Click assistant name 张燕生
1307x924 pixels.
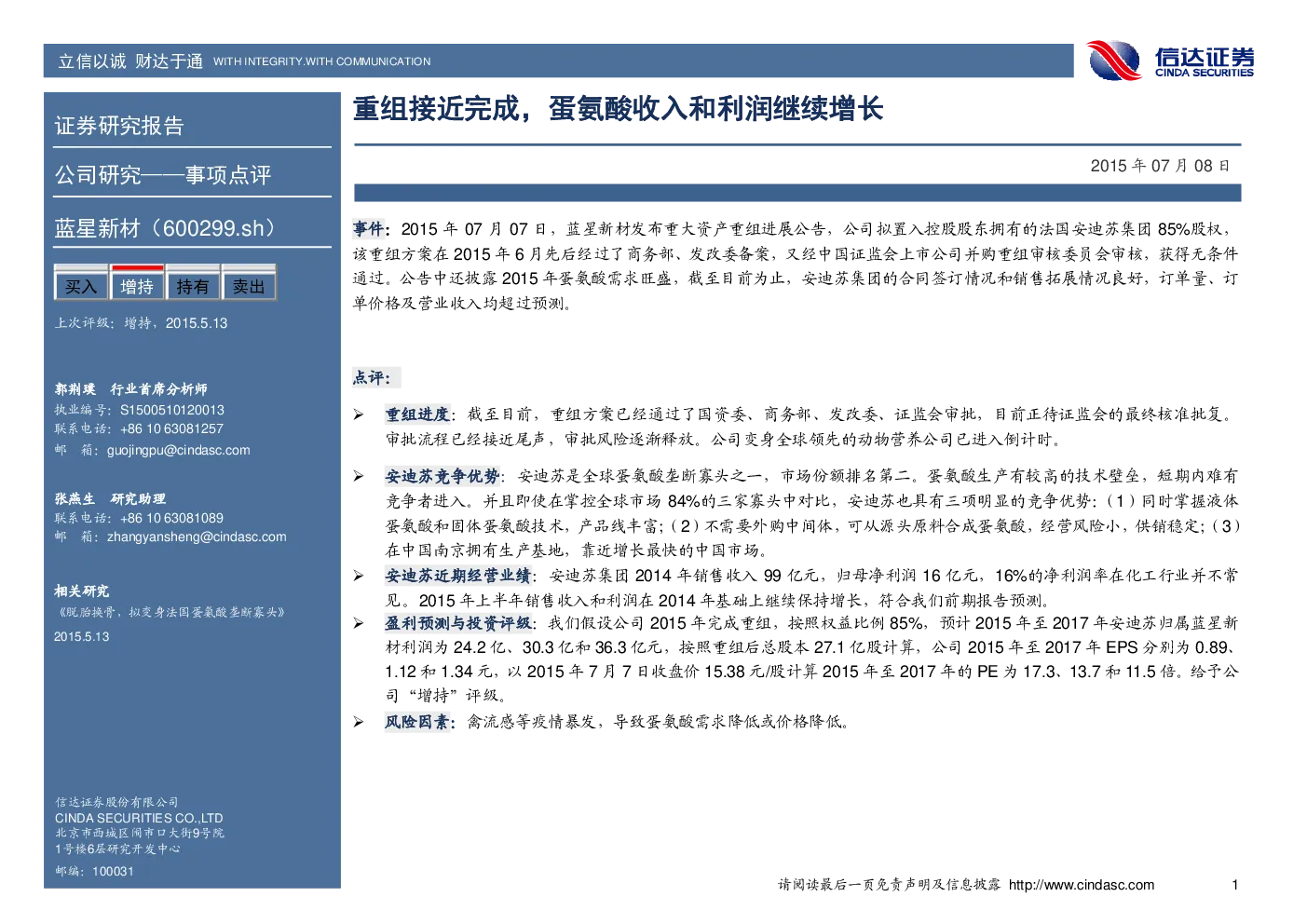(x=75, y=499)
